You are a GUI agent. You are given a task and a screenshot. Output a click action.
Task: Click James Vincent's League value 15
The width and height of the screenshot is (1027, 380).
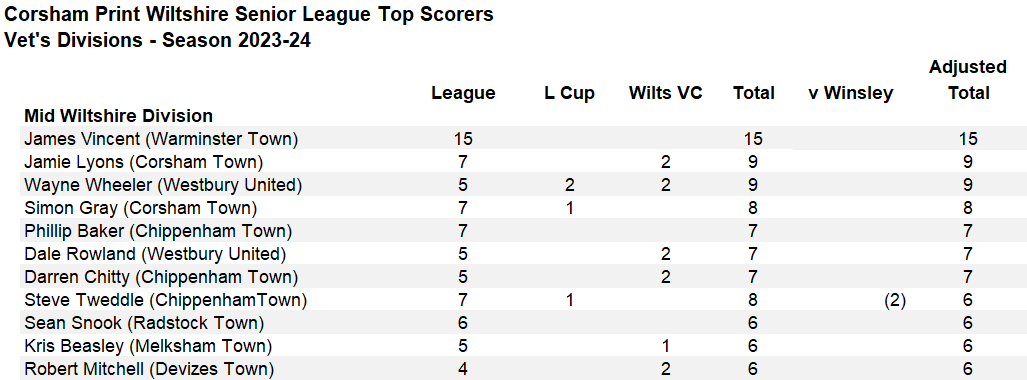(x=463, y=139)
